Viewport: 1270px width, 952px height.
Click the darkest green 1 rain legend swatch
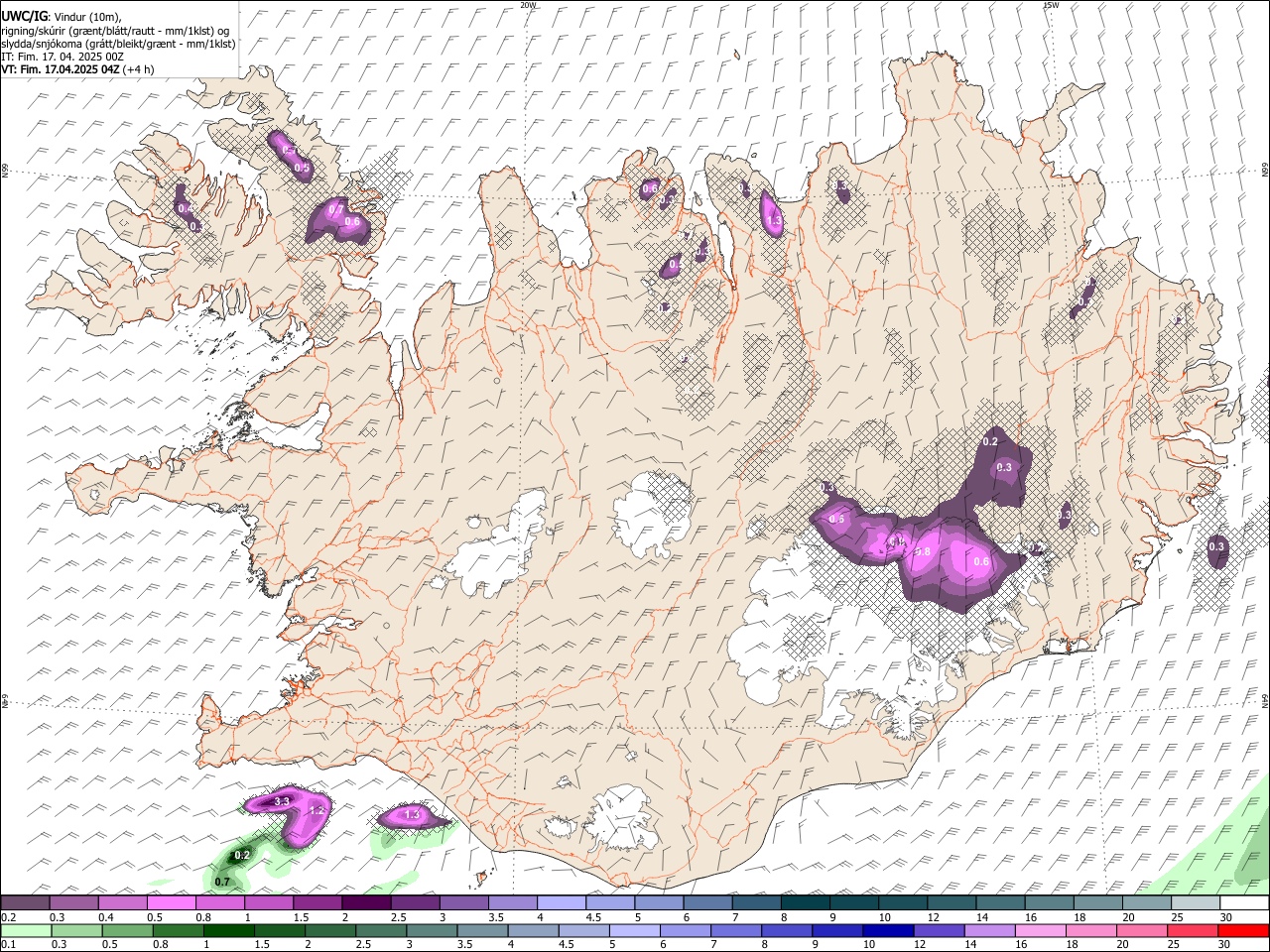[228, 930]
